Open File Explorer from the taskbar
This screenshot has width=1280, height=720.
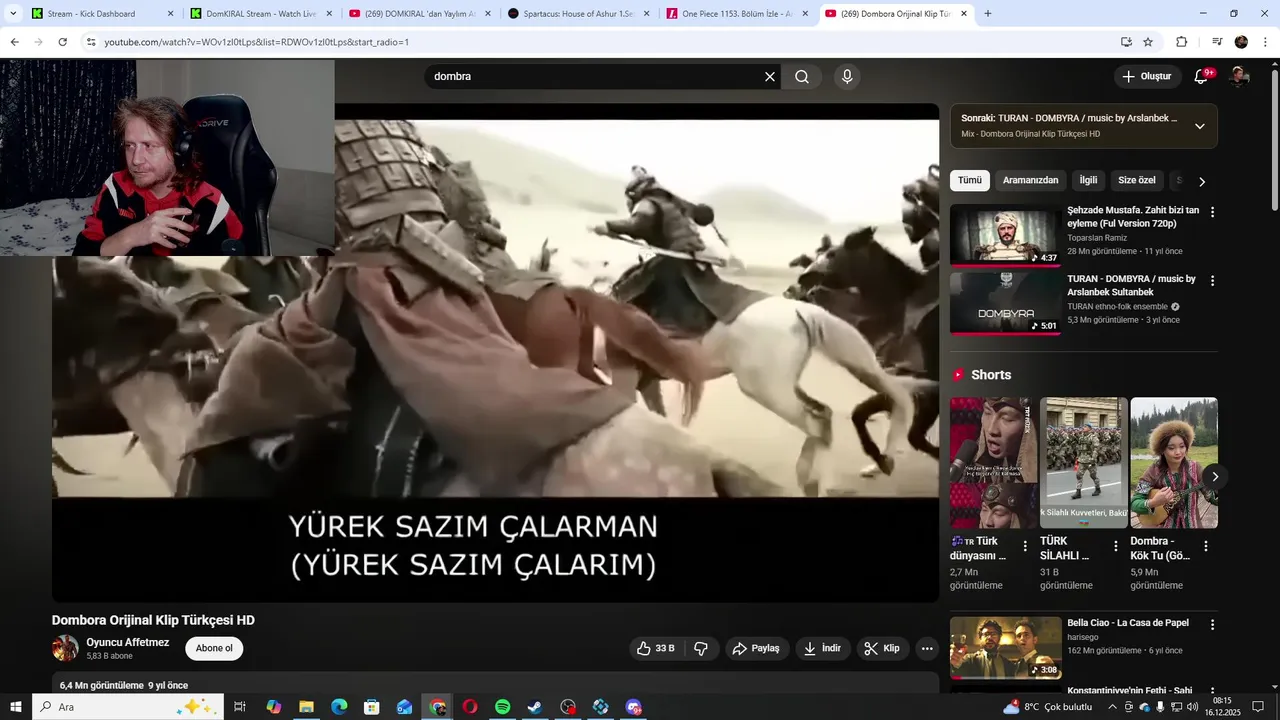(x=306, y=707)
